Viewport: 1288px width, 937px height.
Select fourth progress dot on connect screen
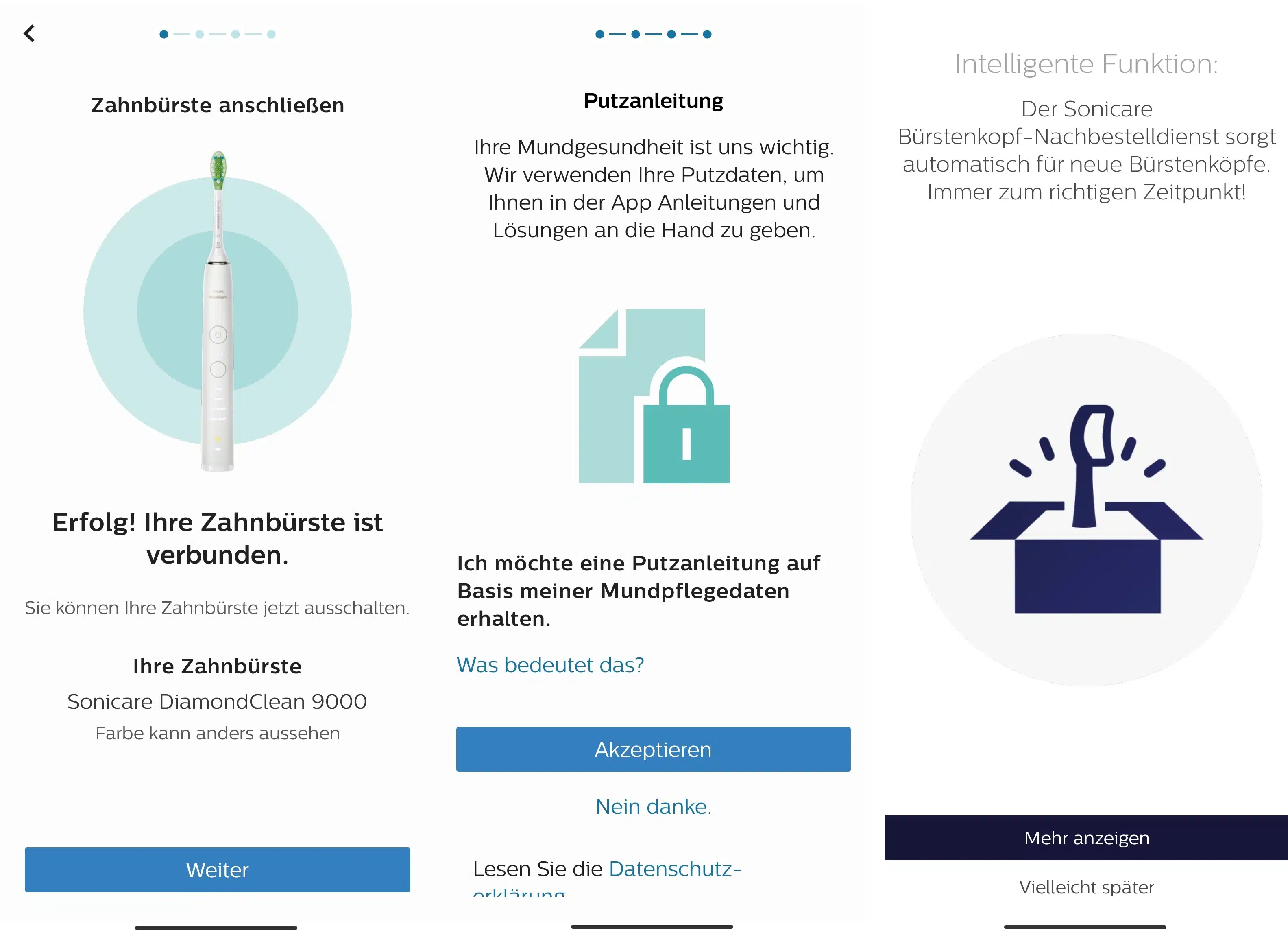coord(271,34)
